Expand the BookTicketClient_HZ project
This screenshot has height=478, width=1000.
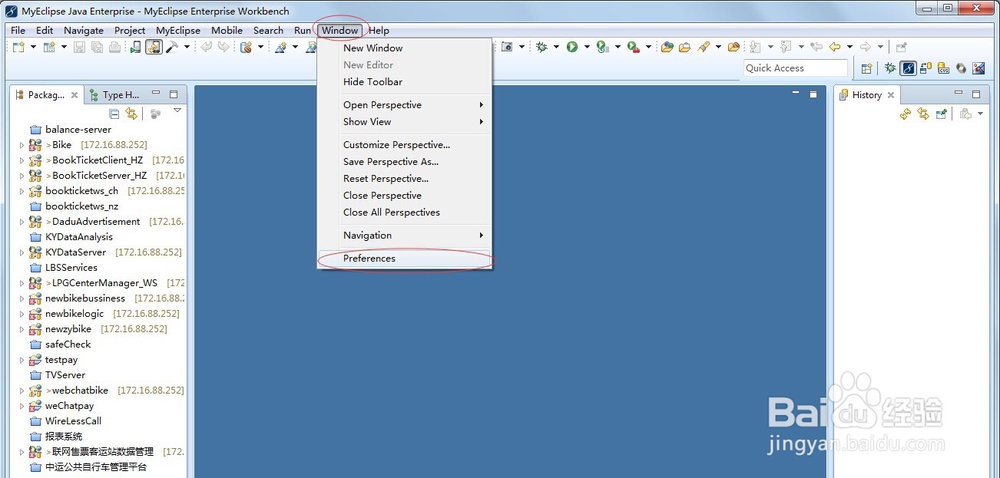22,161
